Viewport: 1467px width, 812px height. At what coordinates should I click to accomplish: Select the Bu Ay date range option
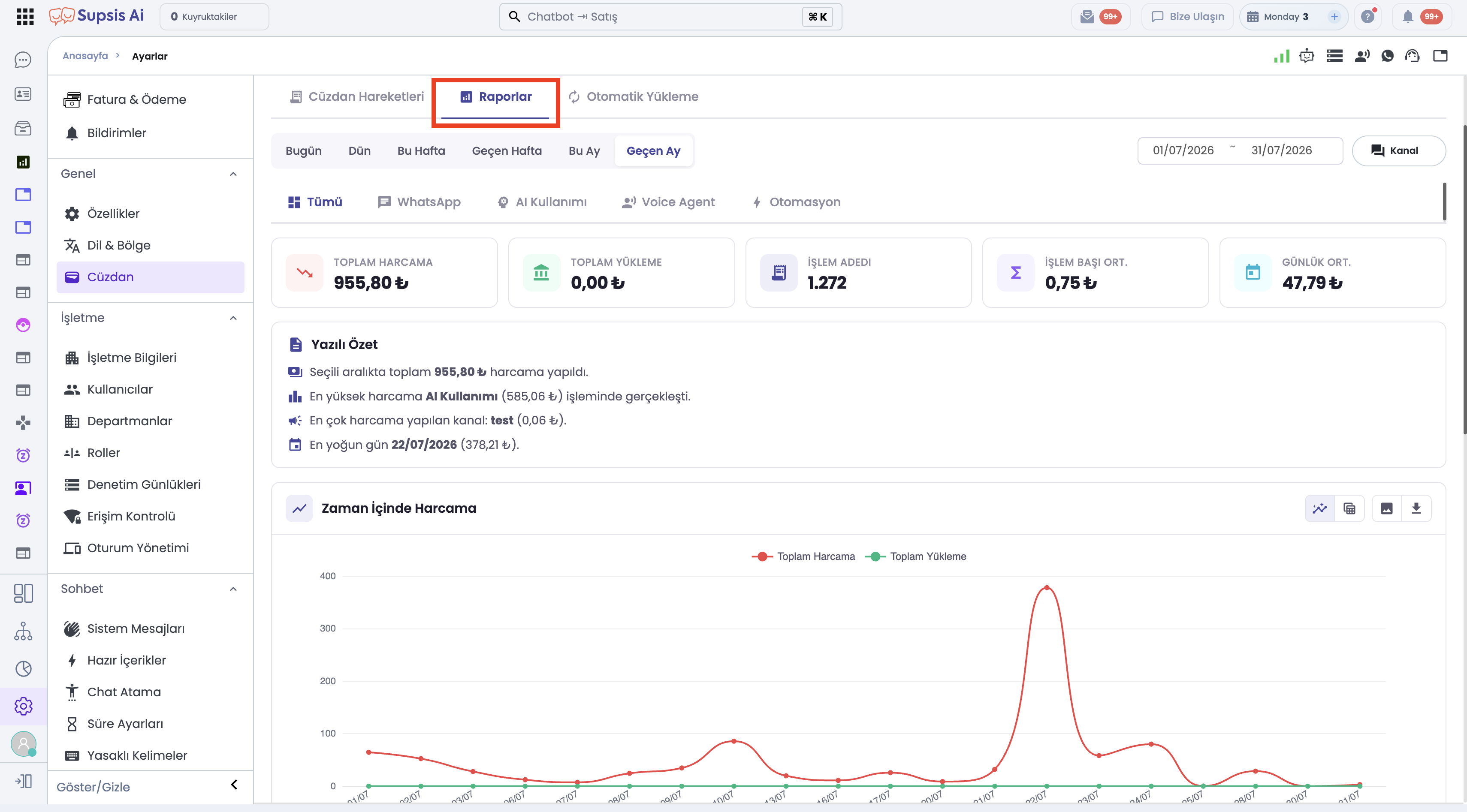(x=584, y=151)
